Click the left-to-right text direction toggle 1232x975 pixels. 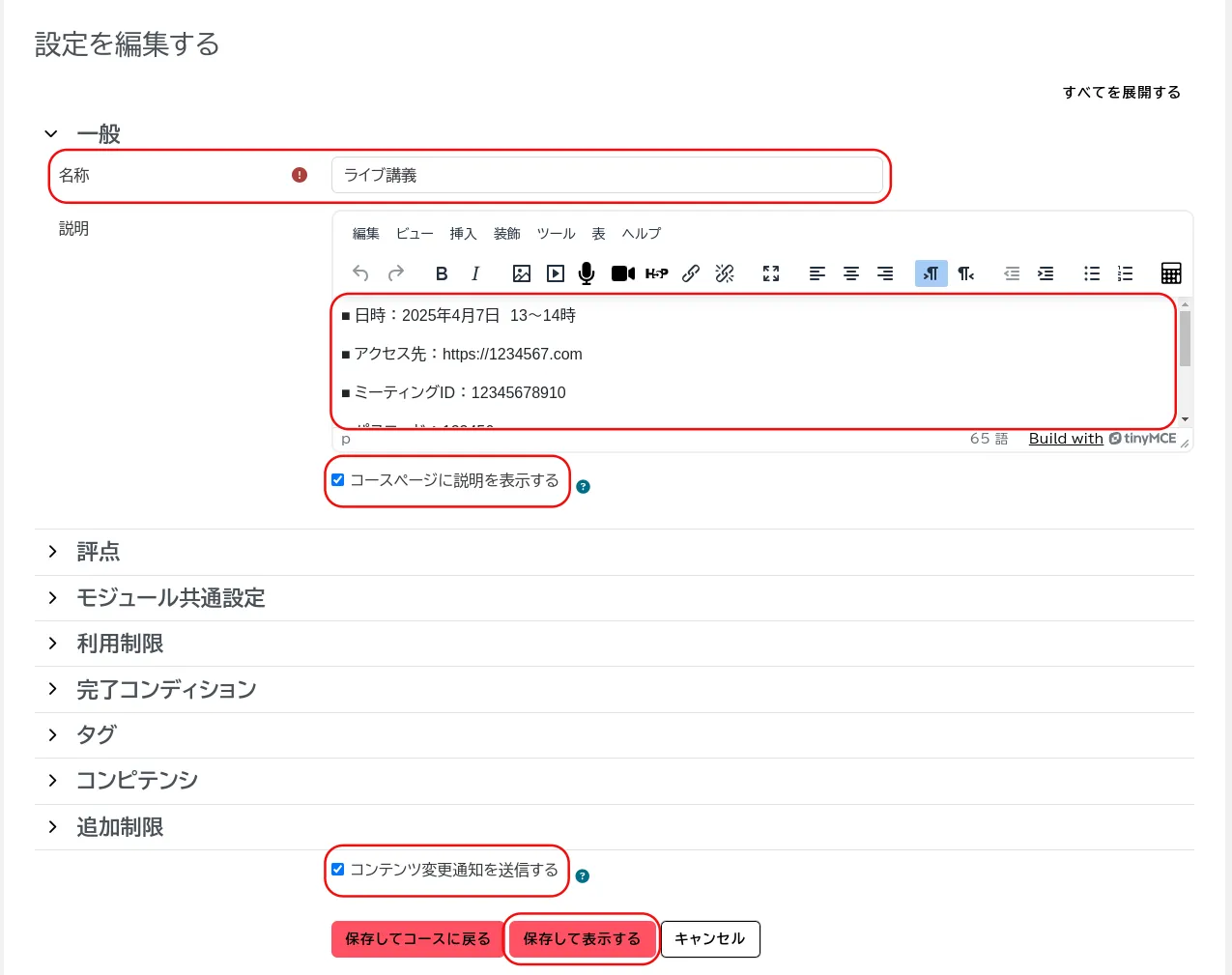[x=931, y=273]
